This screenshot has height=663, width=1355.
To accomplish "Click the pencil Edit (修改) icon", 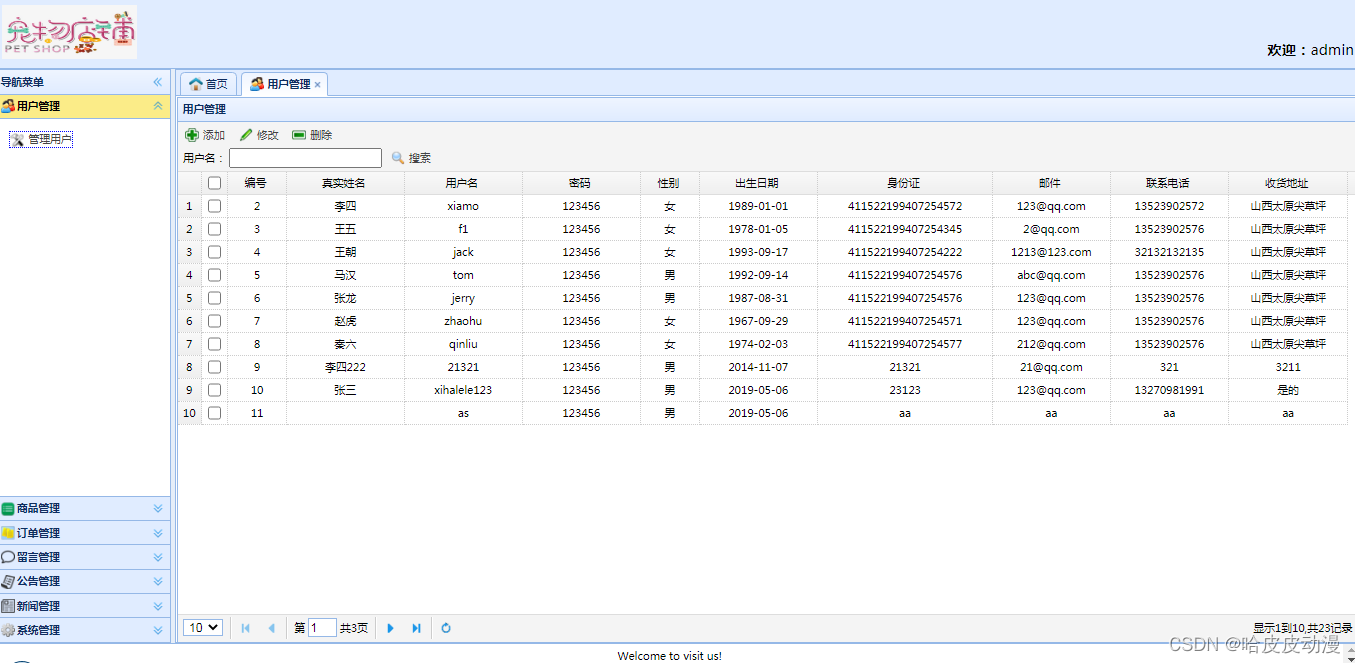I will pyautogui.click(x=246, y=135).
